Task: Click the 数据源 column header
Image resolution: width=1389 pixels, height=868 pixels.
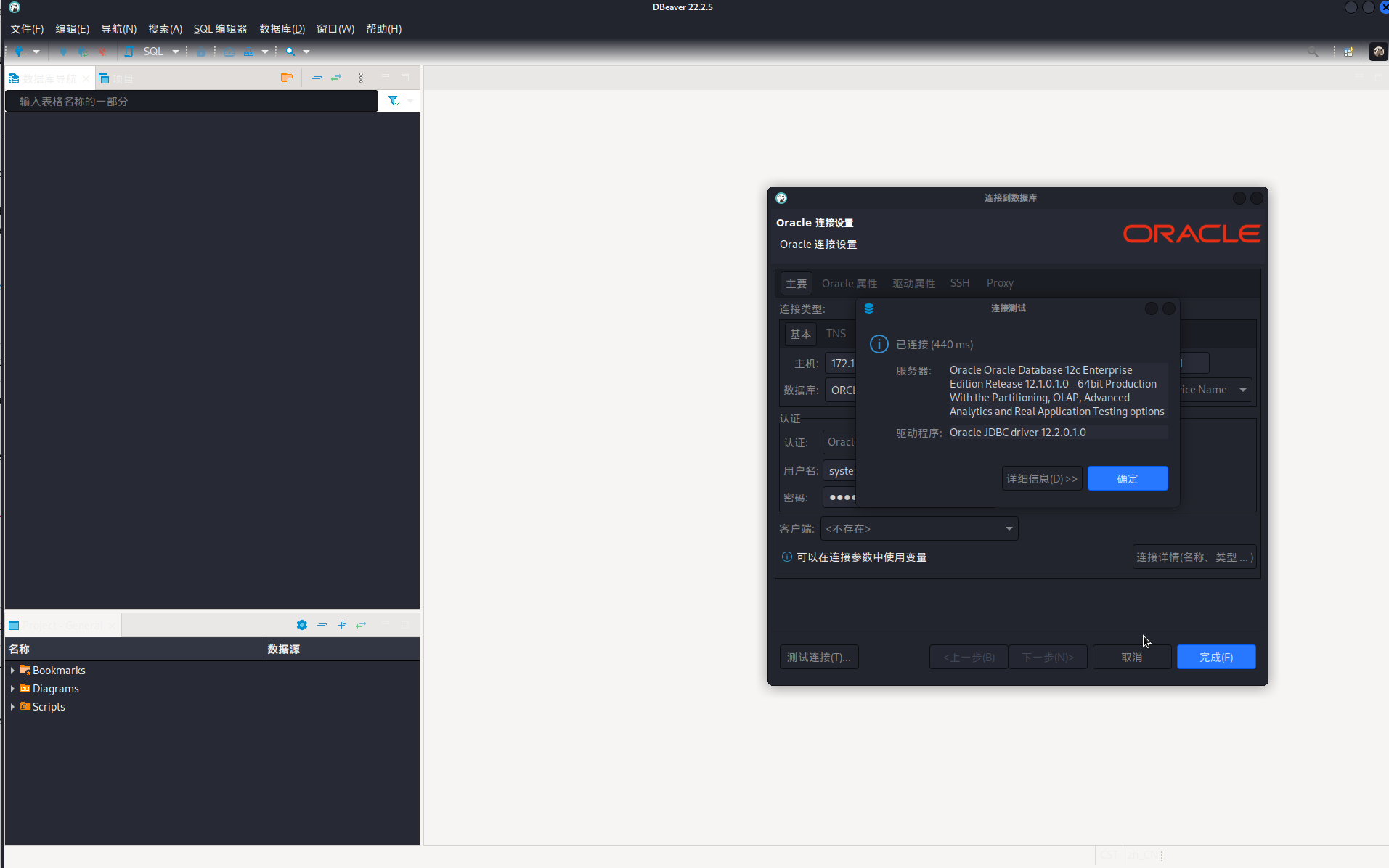Action: click(x=342, y=649)
